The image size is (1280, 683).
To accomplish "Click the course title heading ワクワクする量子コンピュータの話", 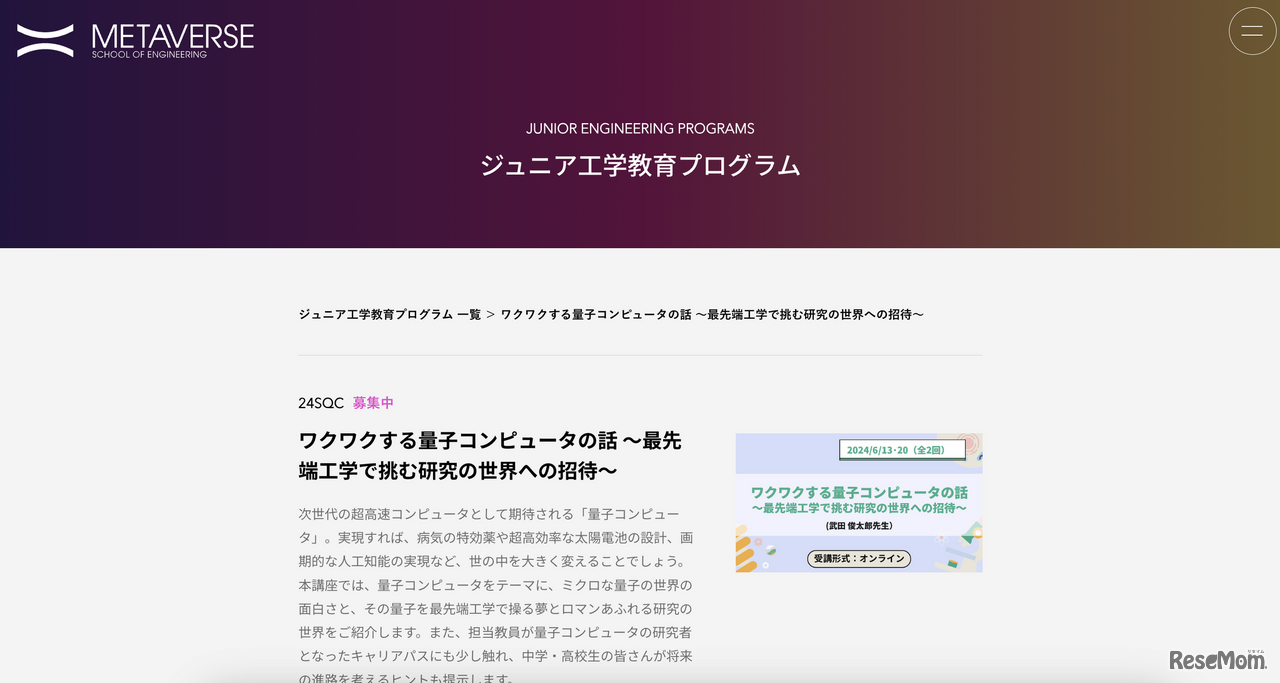I will pyautogui.click(x=489, y=455).
